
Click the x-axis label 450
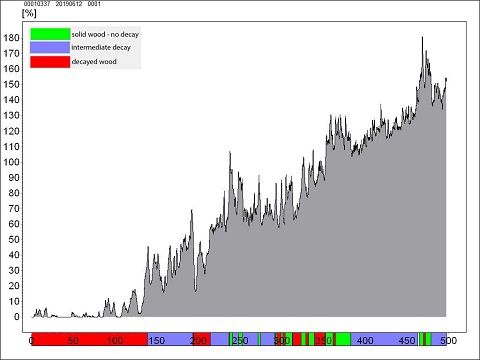click(407, 340)
